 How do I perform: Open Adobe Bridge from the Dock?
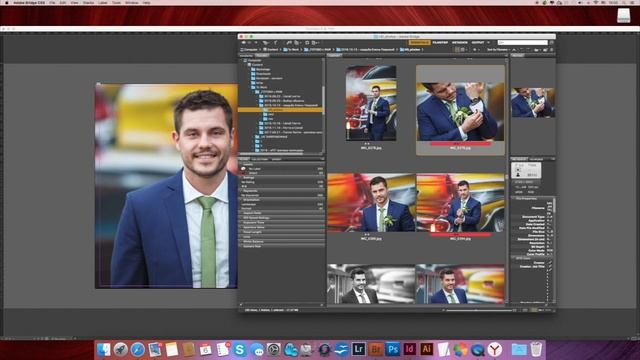click(x=376, y=349)
